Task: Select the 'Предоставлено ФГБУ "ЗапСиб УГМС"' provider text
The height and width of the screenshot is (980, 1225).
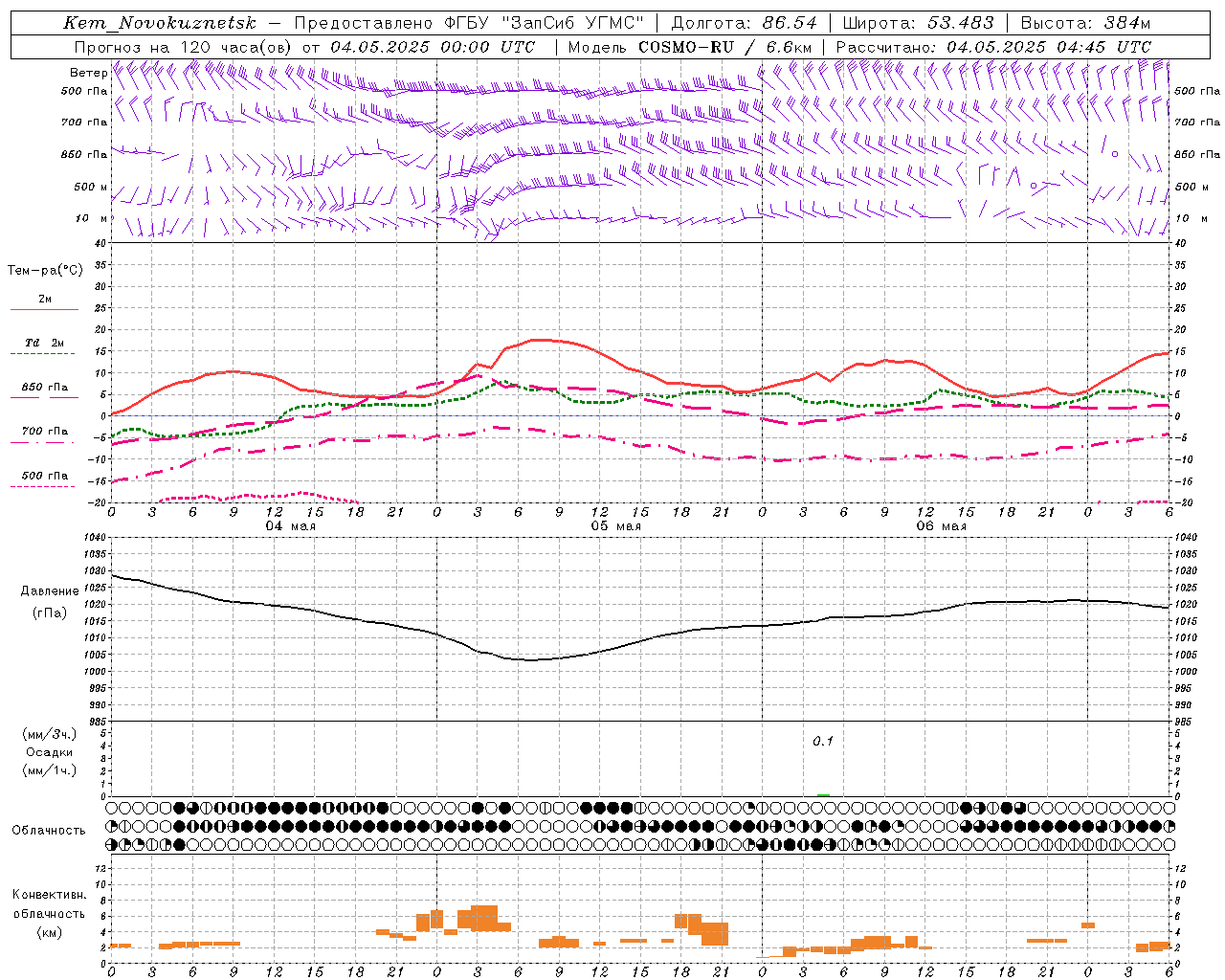Action: (x=469, y=23)
